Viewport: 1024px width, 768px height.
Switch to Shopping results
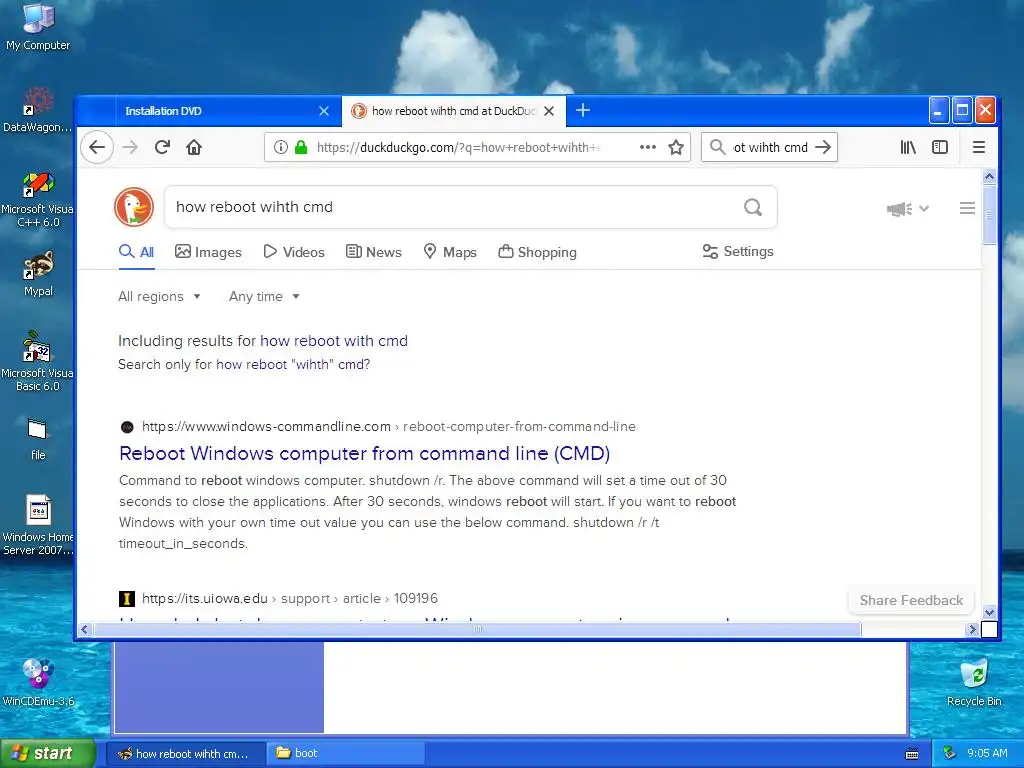537,252
